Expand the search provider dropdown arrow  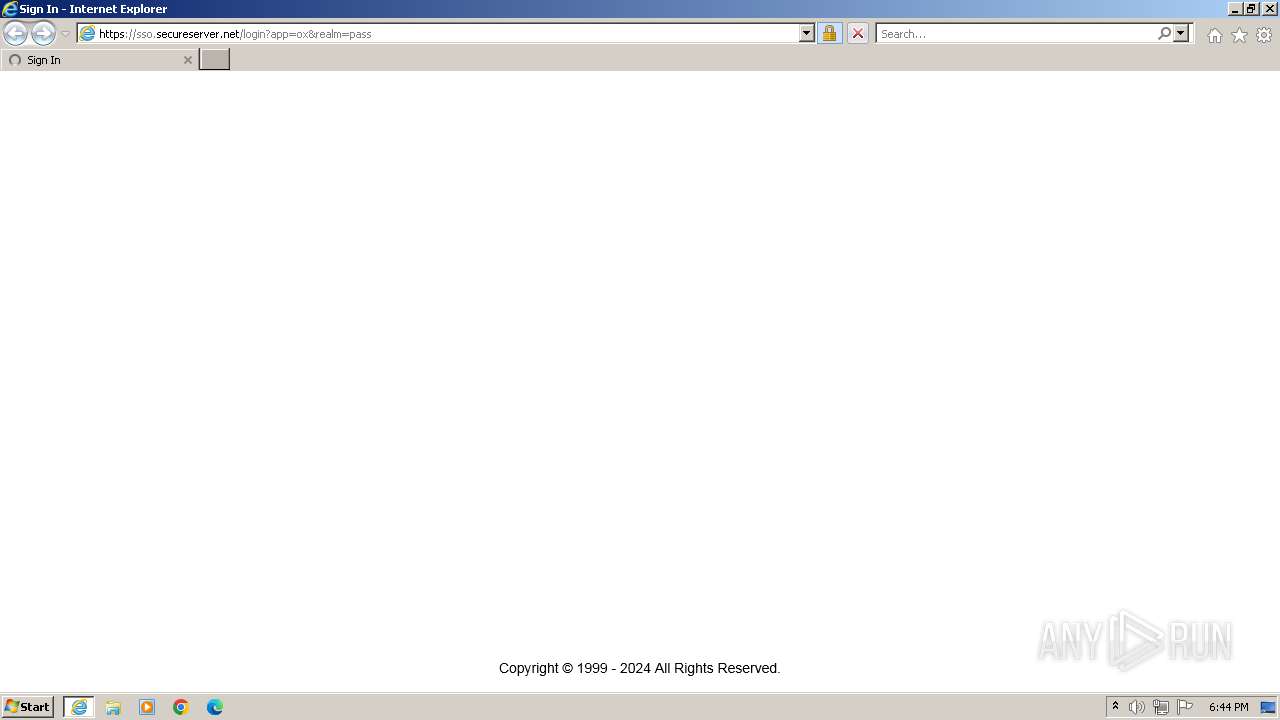(1181, 34)
